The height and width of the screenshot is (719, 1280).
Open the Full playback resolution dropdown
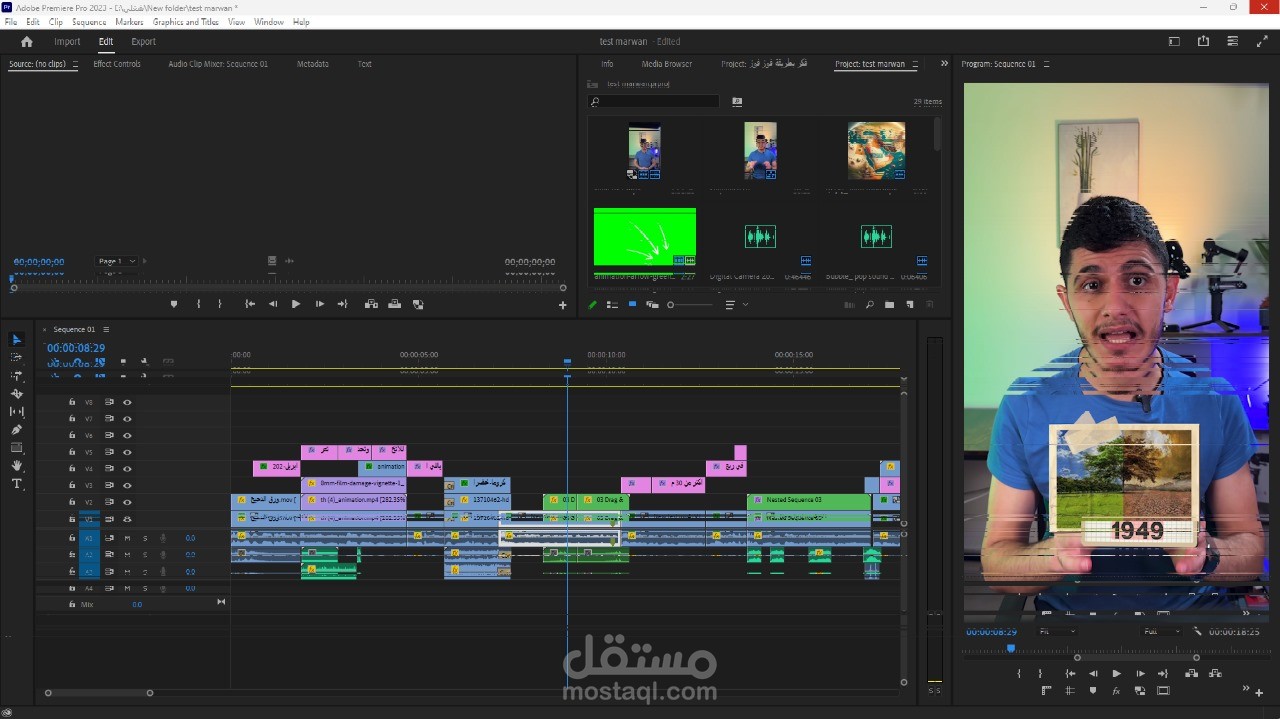click(1163, 632)
